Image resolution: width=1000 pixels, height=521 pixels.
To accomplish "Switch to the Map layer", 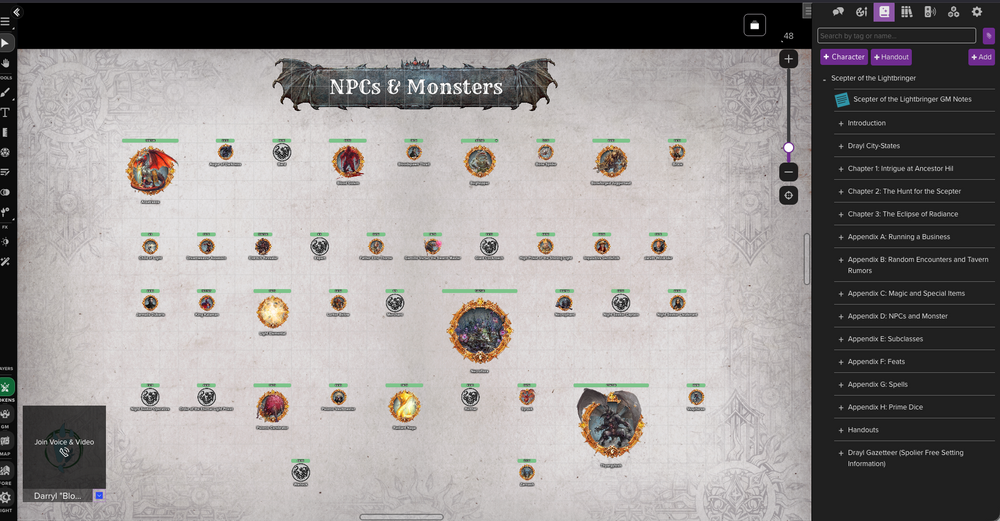I will 6,441.
